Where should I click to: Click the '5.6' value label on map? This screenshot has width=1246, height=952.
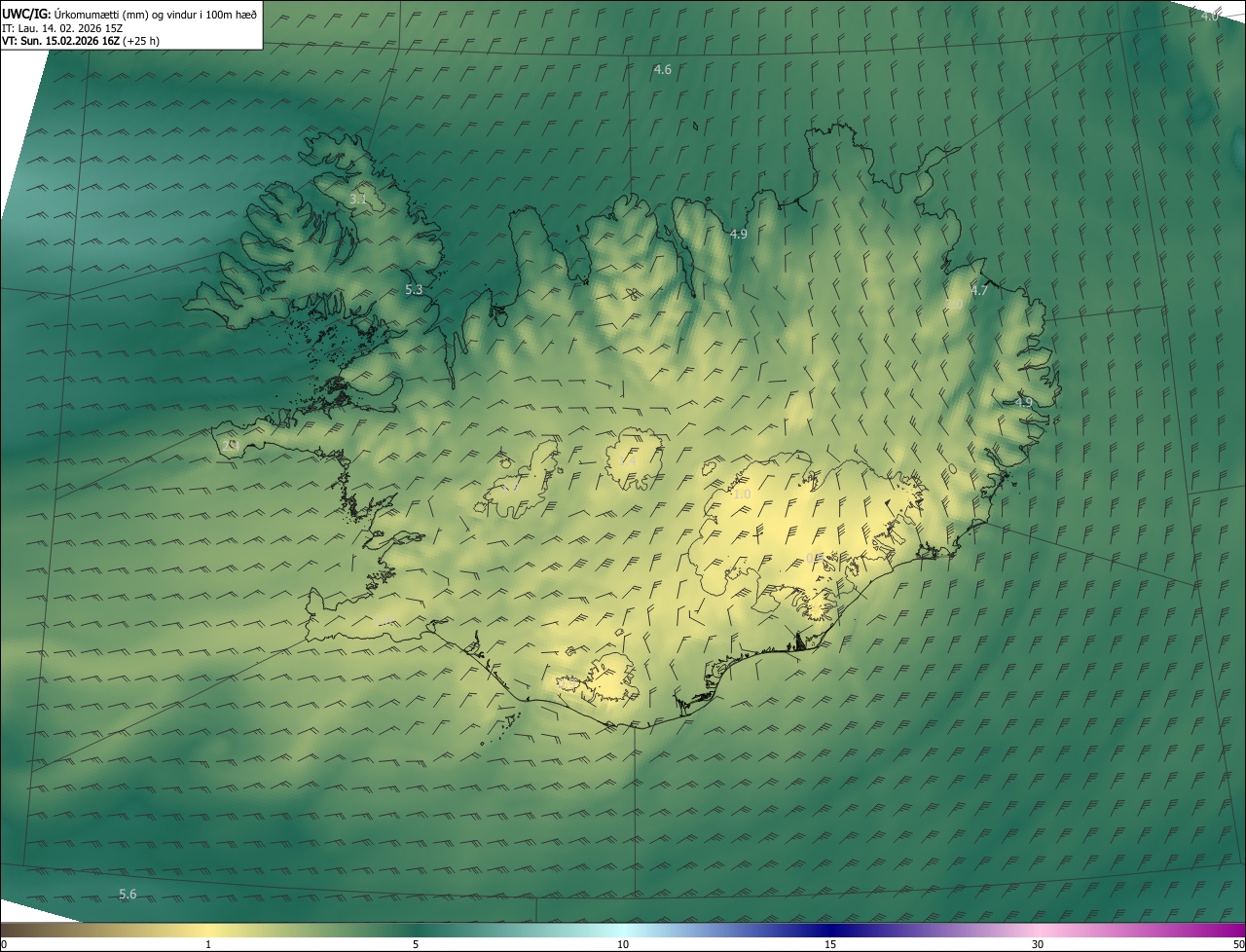[128, 894]
